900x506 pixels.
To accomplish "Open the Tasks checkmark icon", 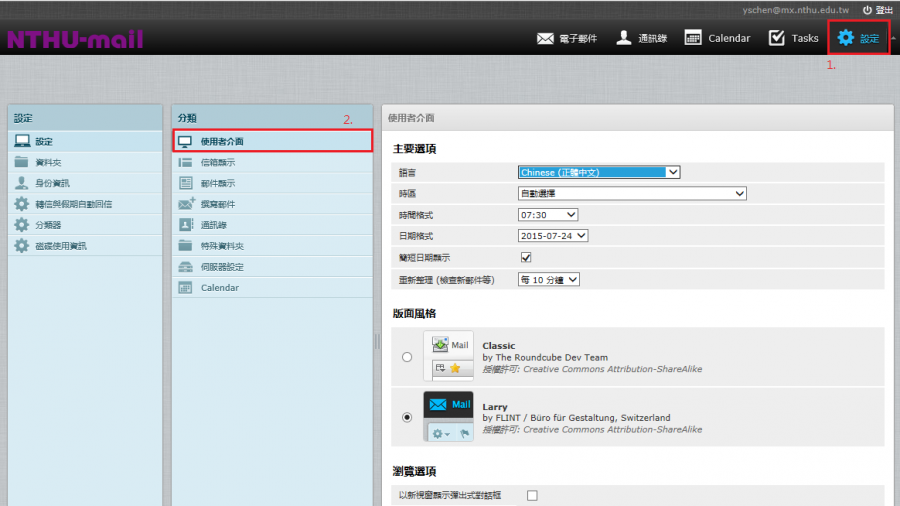I will [776, 38].
